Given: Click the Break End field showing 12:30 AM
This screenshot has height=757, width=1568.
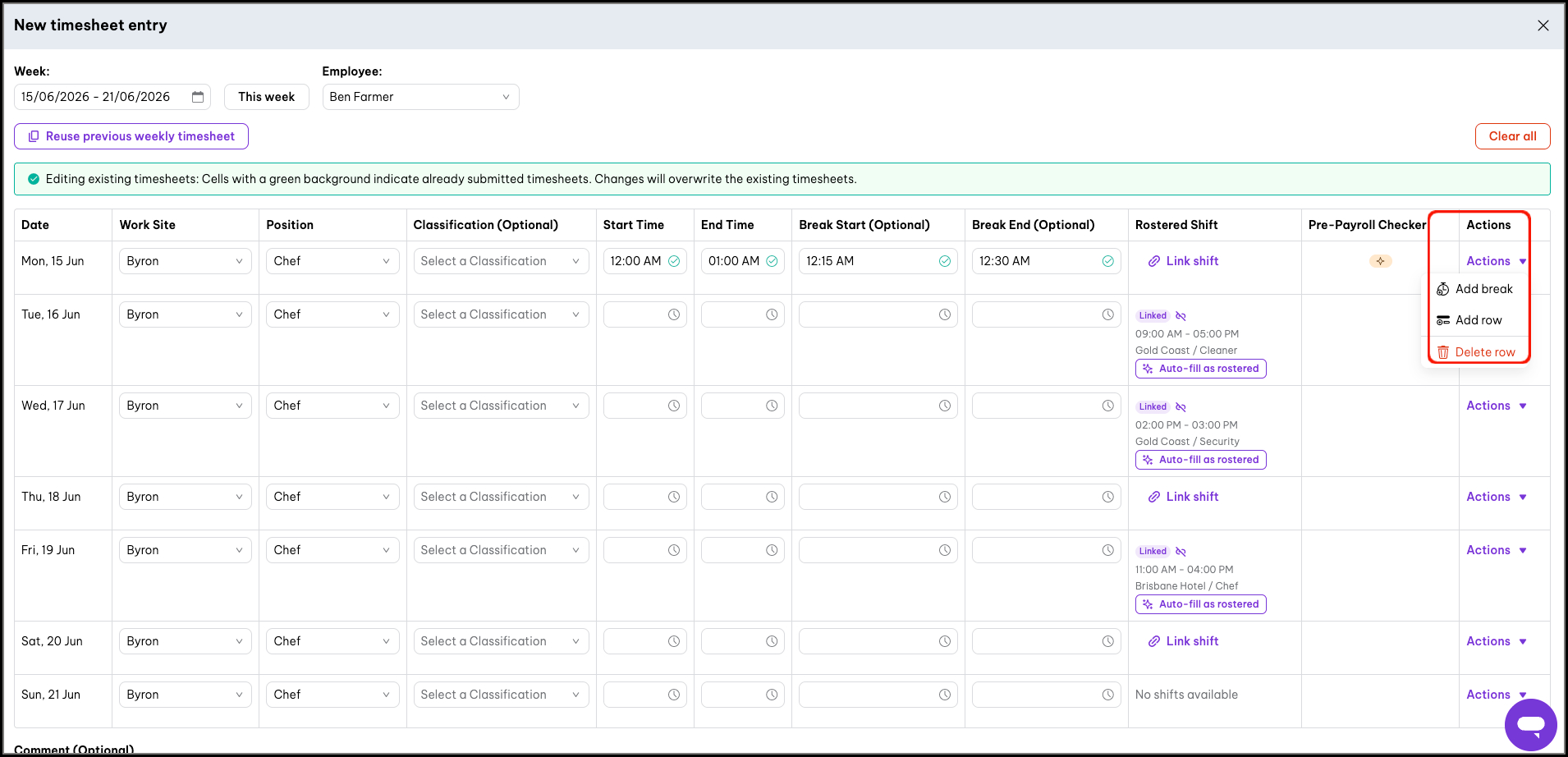Looking at the screenshot, I should 1047,261.
